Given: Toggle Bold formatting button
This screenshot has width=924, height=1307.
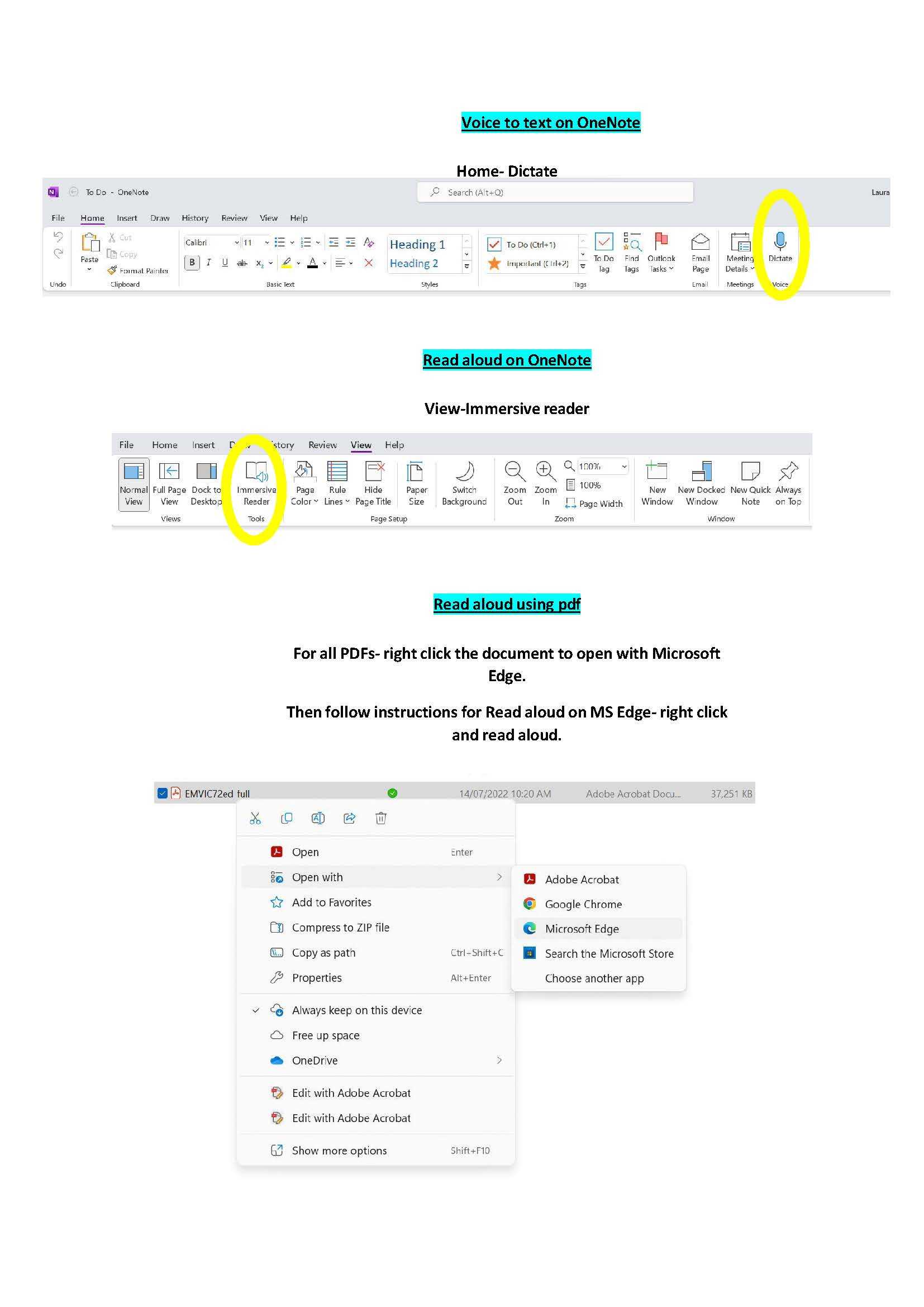Looking at the screenshot, I should [192, 263].
